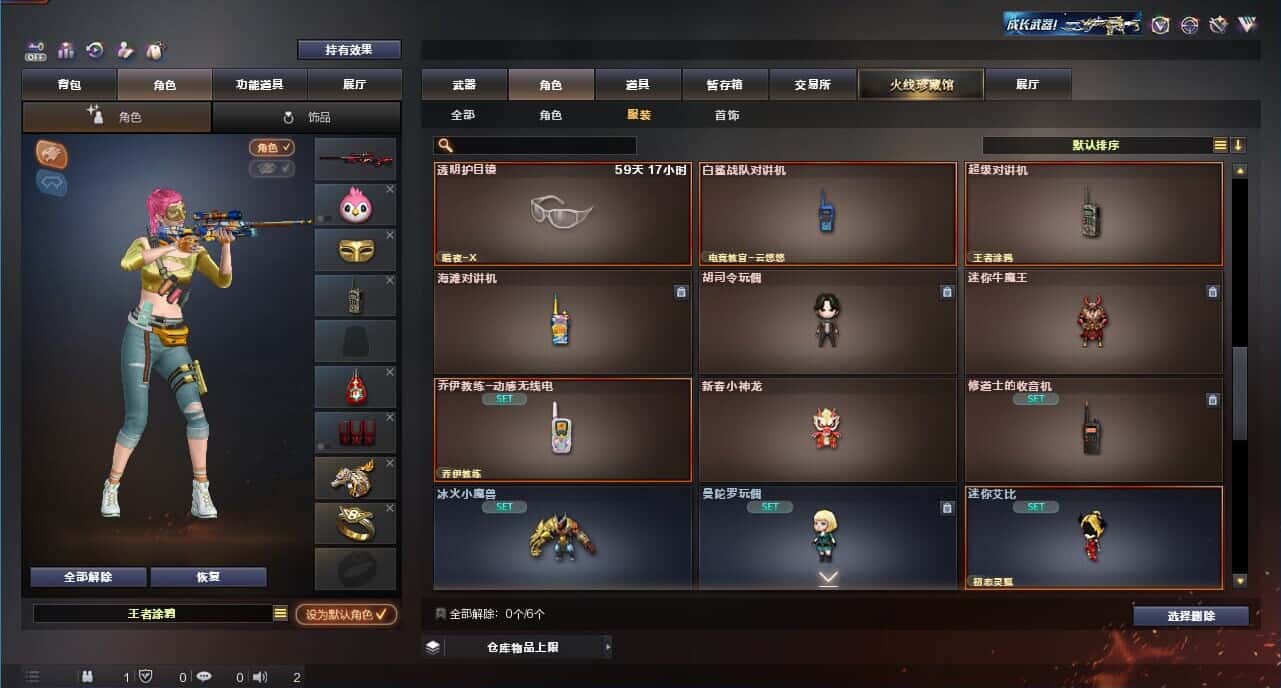Viewport: 1281px width, 688px height.
Task: Click the purple refresh cycle icon
Action: 95,50
